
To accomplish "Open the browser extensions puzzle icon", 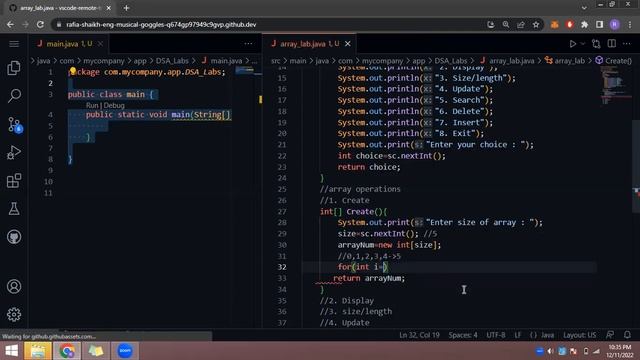I will coord(584,24).
